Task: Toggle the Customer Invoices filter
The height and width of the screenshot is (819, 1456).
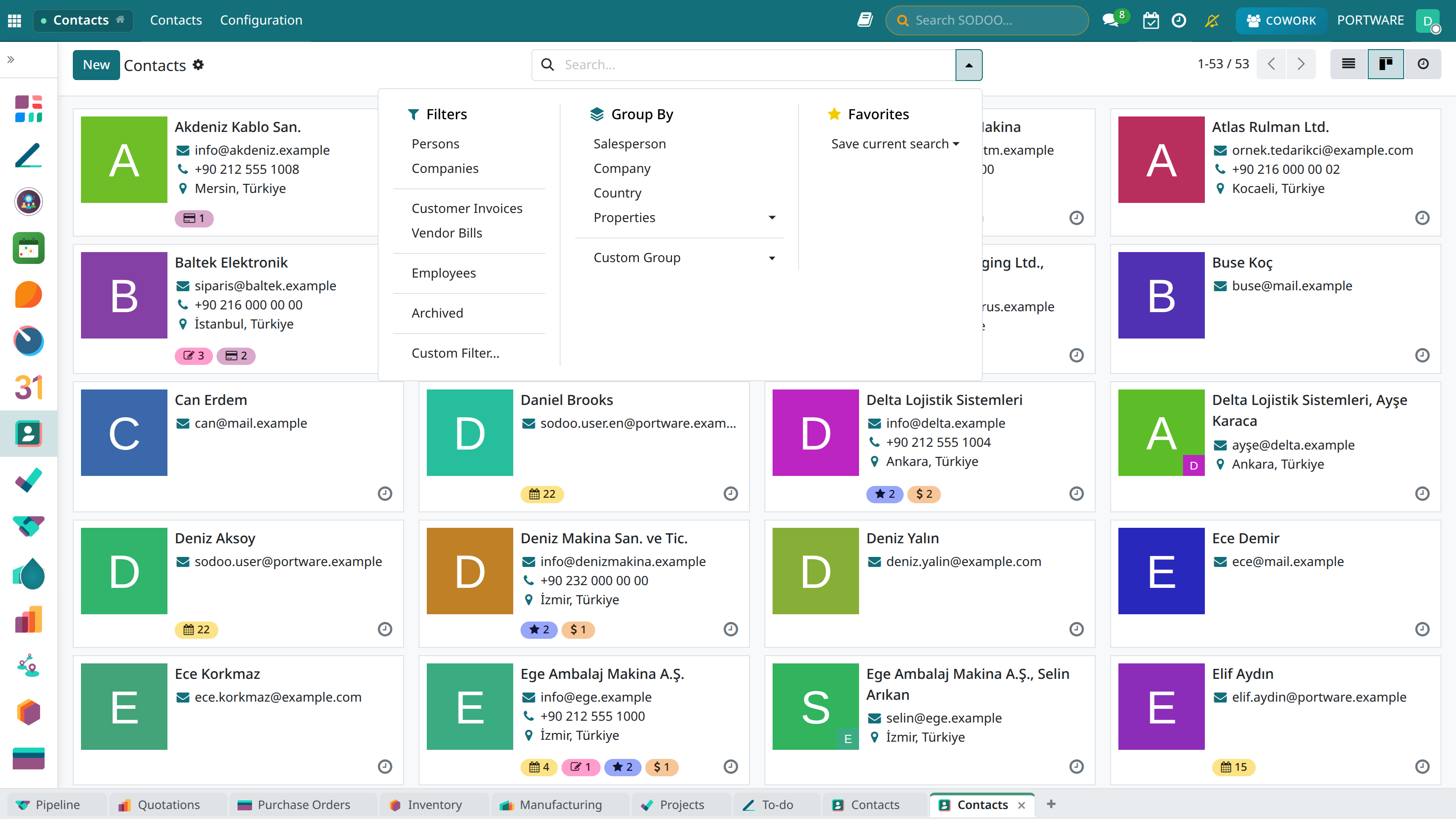Action: click(467, 208)
